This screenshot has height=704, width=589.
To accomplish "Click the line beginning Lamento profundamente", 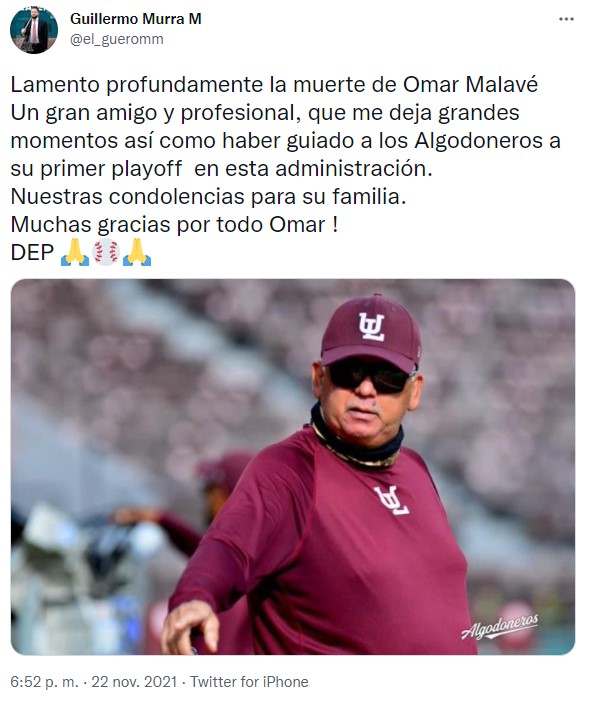I will pyautogui.click(x=274, y=84).
